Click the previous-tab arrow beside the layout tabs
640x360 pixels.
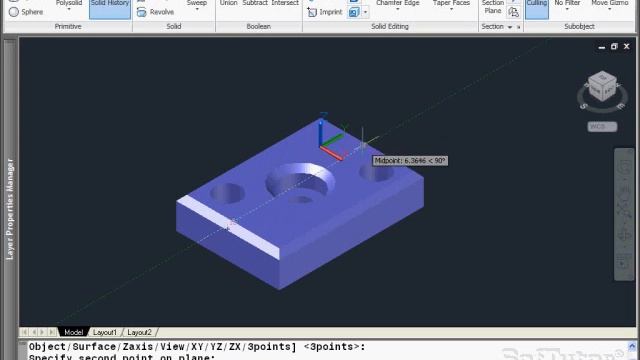tap(34, 332)
